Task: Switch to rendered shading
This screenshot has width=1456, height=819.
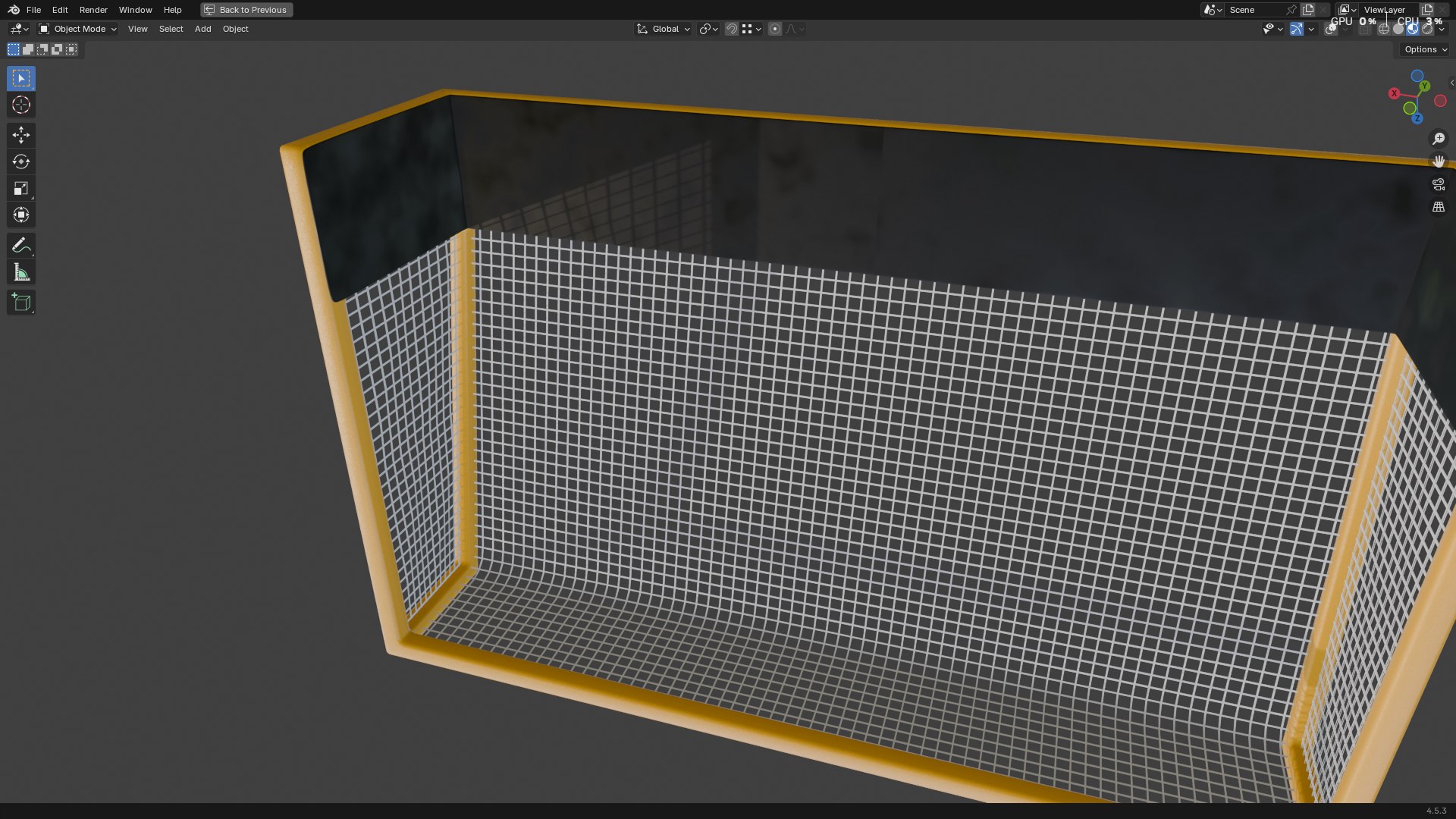Action: pyautogui.click(x=1427, y=29)
